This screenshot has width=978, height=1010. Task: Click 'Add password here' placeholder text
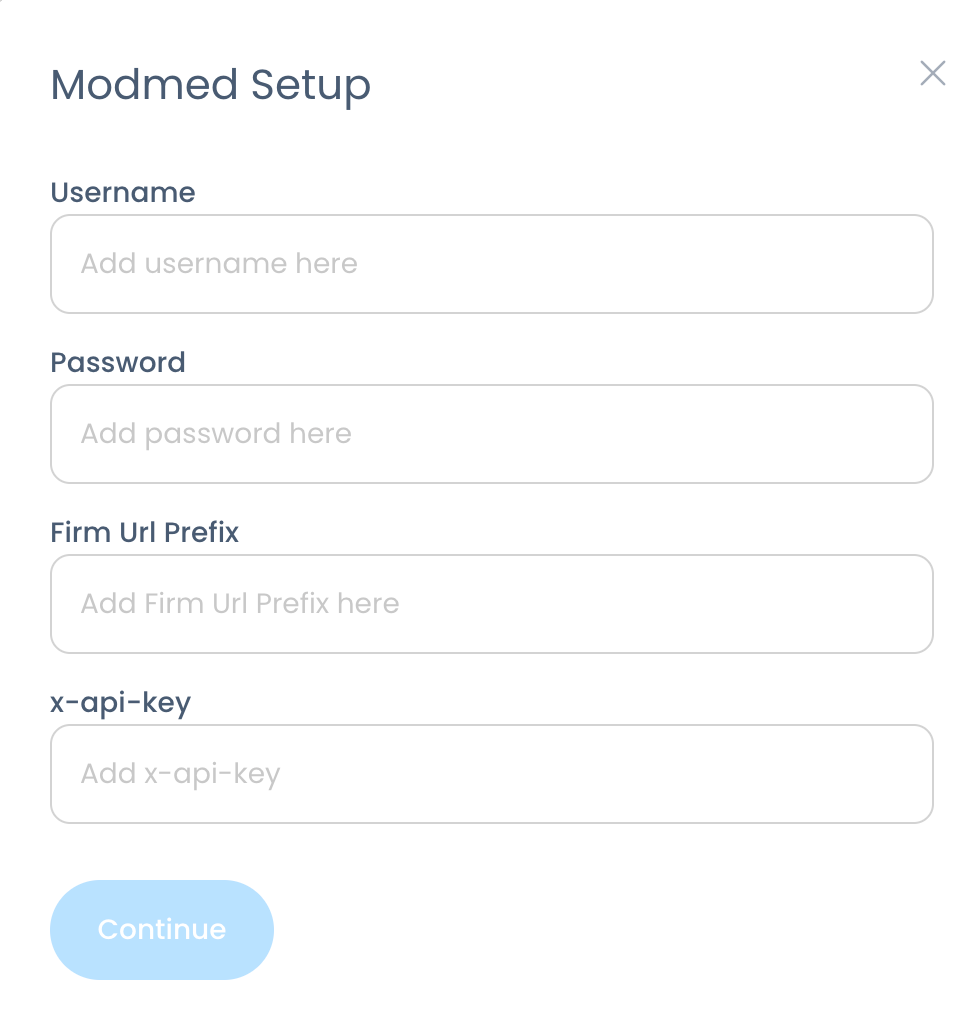pos(216,434)
